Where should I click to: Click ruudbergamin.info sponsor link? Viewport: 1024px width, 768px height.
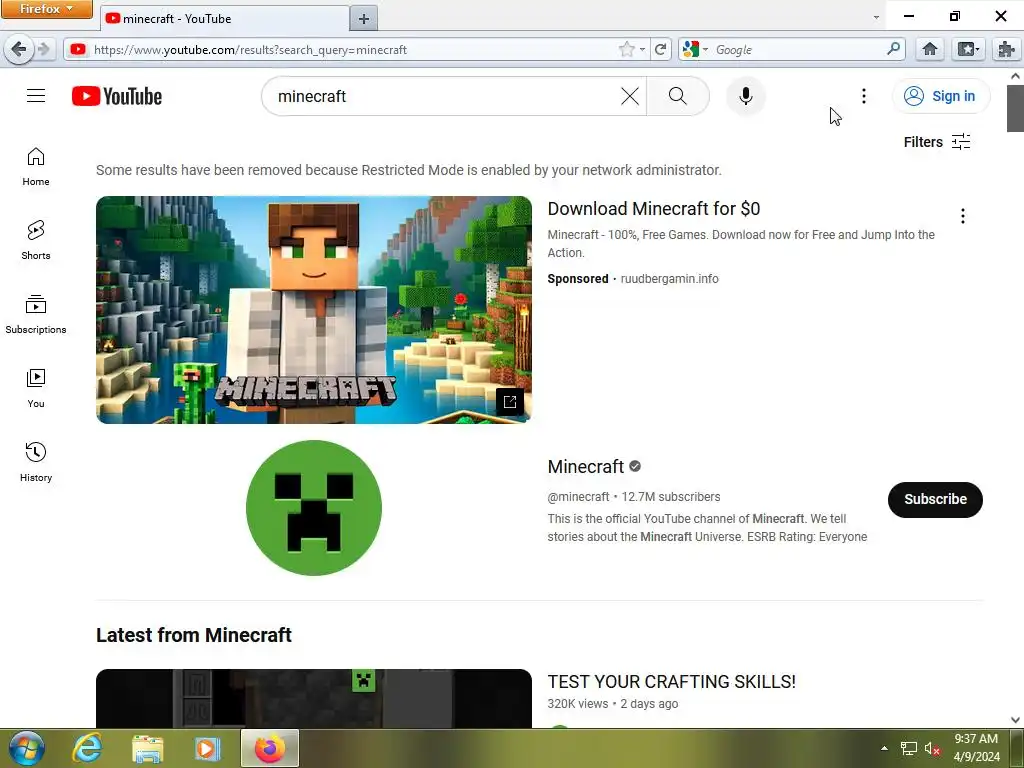[669, 279]
